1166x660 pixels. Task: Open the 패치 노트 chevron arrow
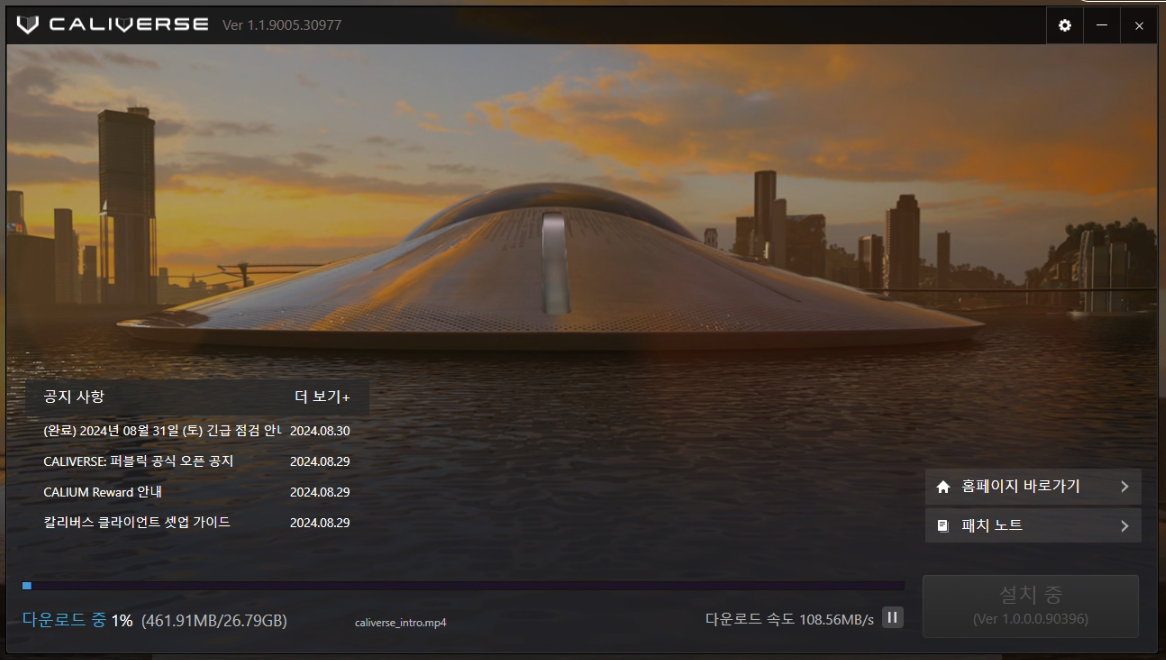click(x=1124, y=526)
